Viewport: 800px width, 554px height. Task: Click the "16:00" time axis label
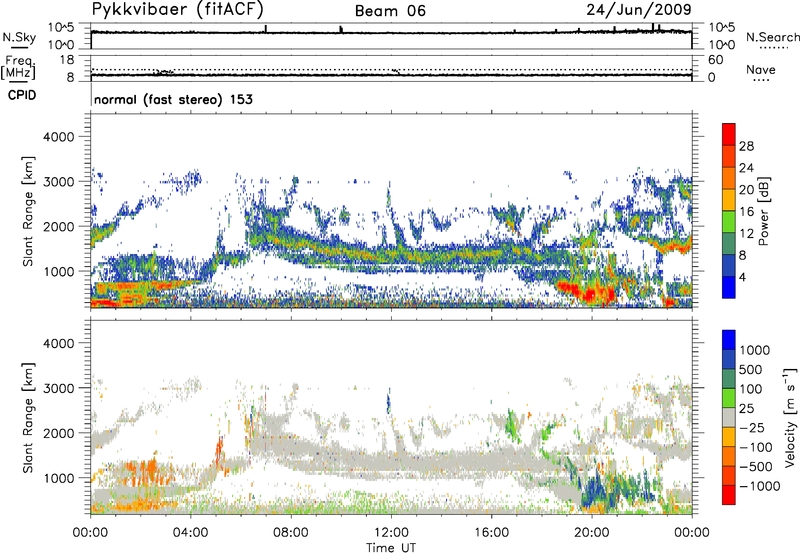(x=491, y=533)
